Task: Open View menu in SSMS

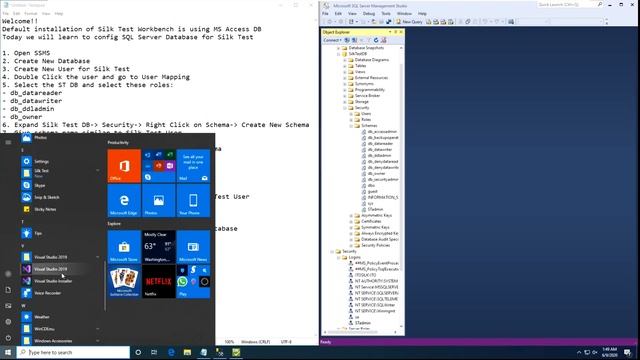Action: (352, 13)
